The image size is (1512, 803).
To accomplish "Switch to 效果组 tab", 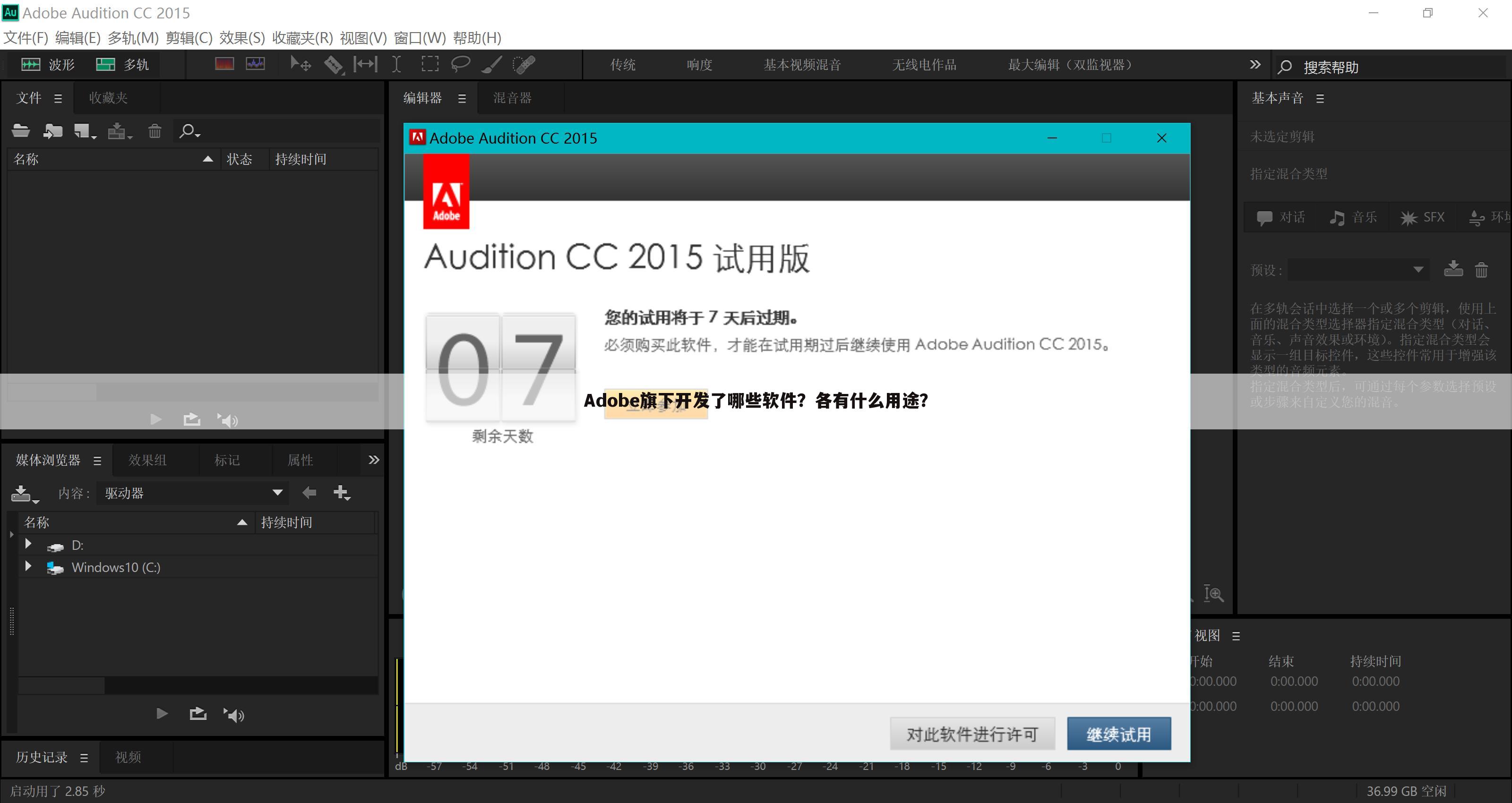I will (147, 460).
